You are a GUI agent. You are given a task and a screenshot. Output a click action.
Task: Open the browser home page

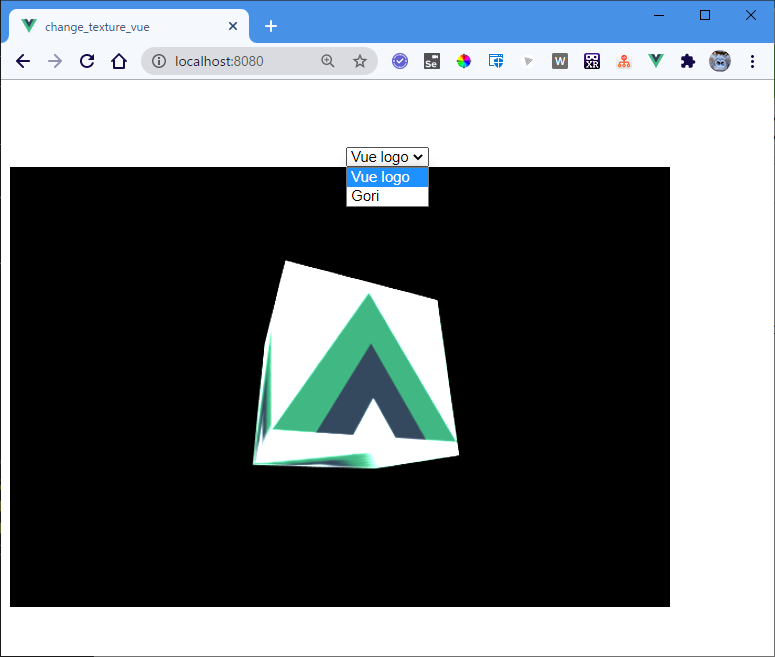119,61
